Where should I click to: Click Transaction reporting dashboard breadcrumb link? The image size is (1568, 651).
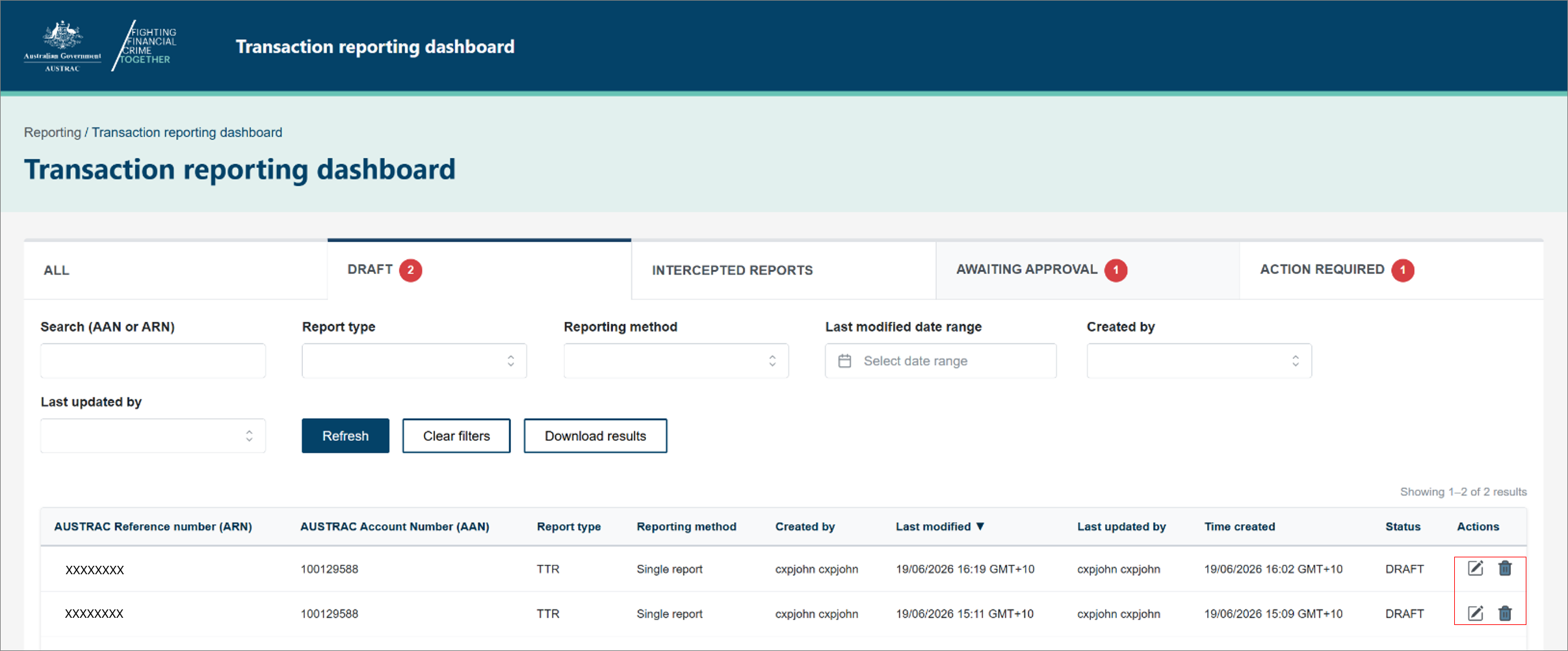pyautogui.click(x=187, y=132)
